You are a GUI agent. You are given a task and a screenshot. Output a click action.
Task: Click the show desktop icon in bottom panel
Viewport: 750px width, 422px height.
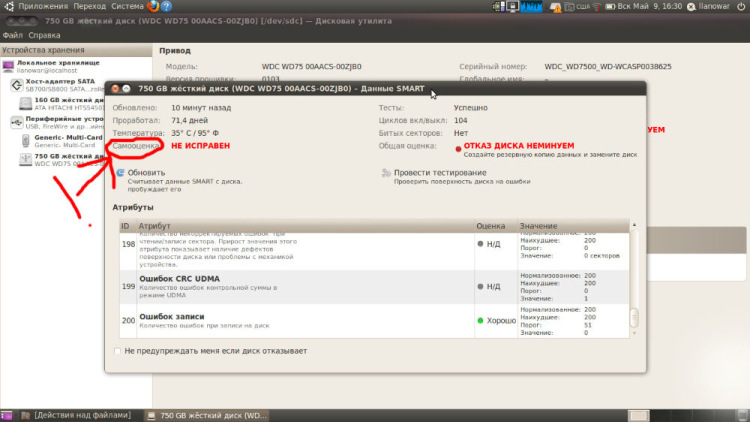click(6, 415)
